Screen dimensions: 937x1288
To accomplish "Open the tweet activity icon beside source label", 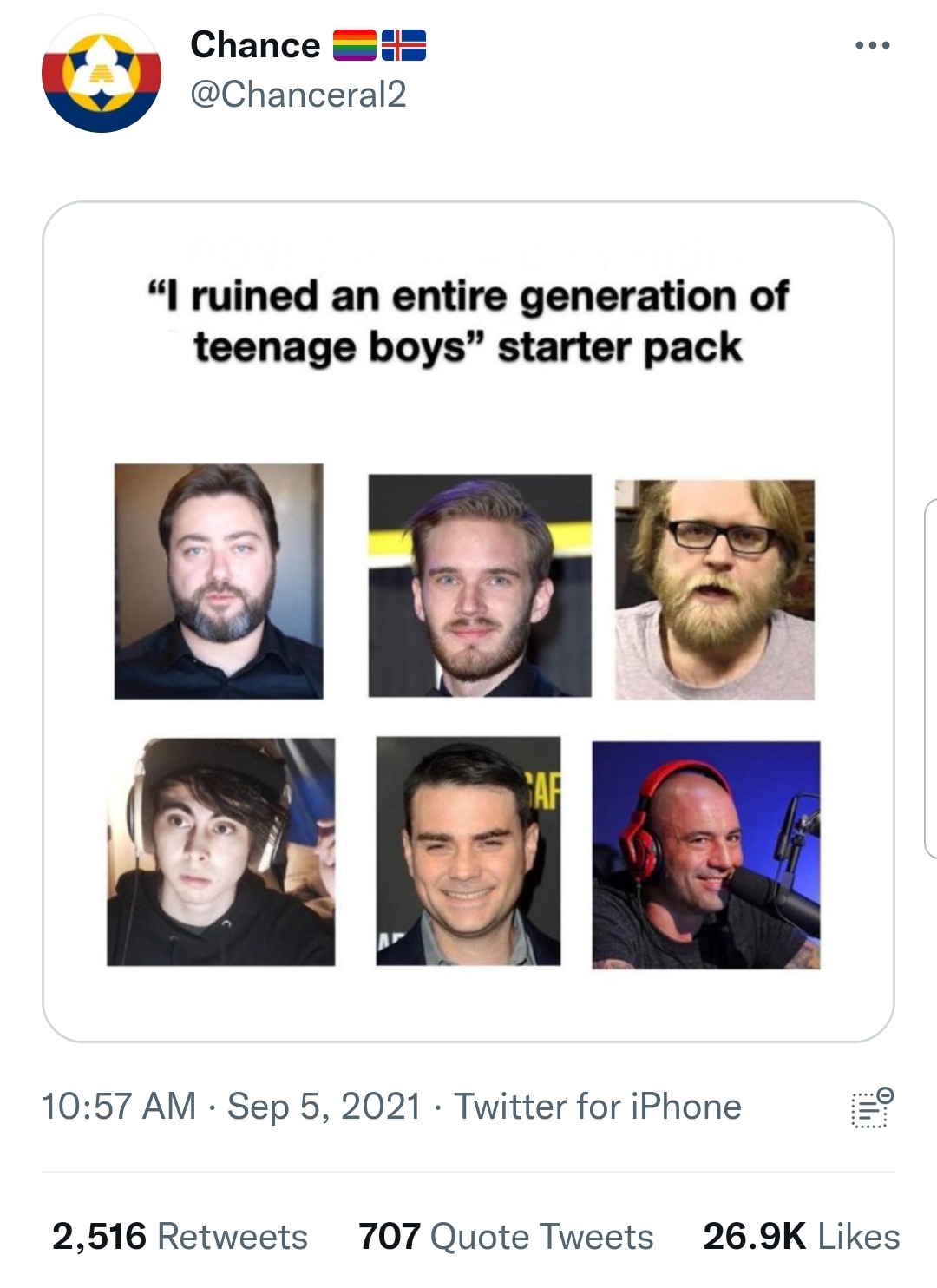I will (872, 1107).
